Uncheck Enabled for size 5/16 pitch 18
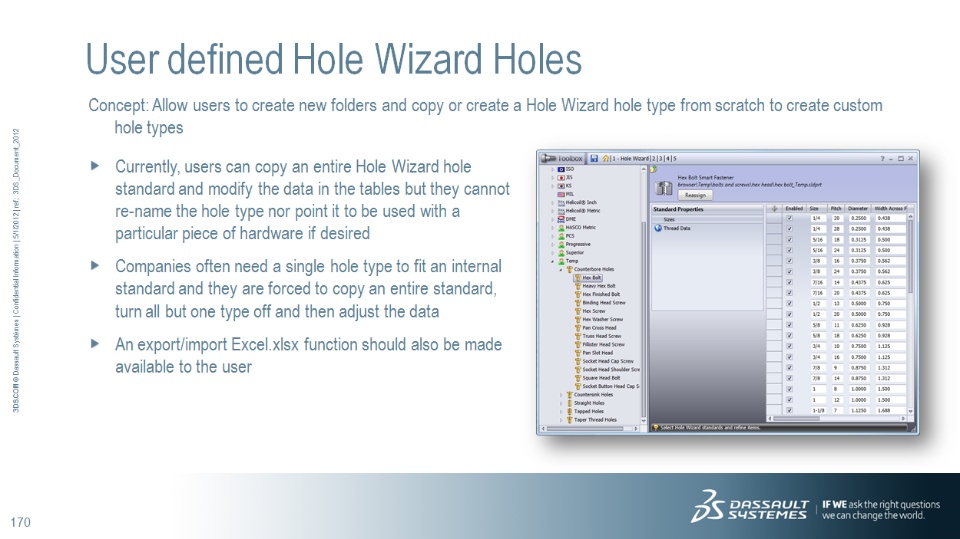Viewport: 960px width, 539px height. tap(790, 239)
